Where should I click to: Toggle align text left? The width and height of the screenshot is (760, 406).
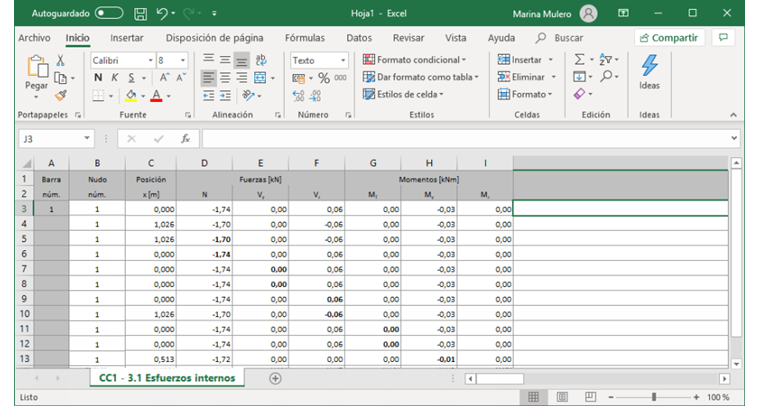208,78
